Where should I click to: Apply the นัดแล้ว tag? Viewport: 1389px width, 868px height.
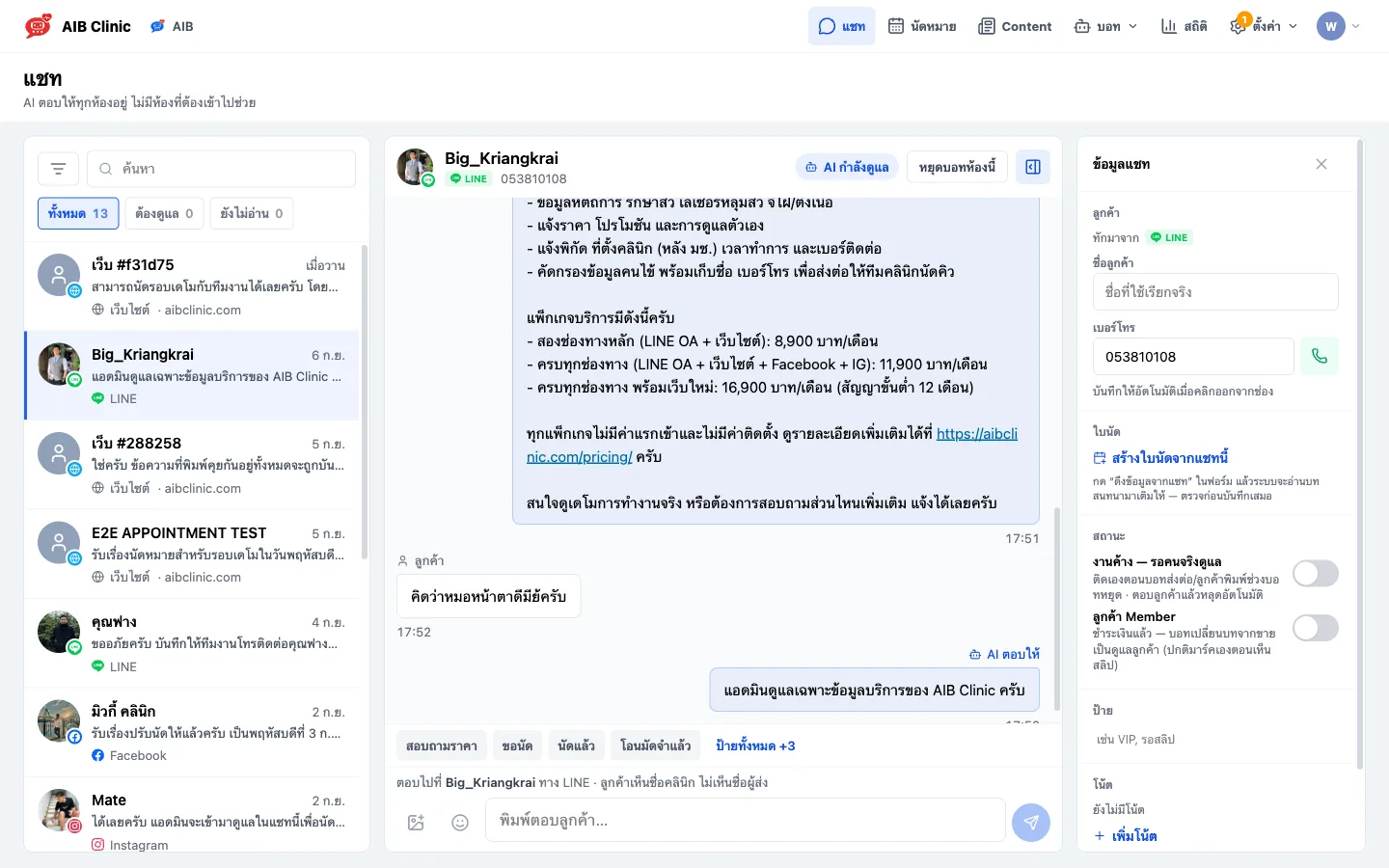pos(576,746)
